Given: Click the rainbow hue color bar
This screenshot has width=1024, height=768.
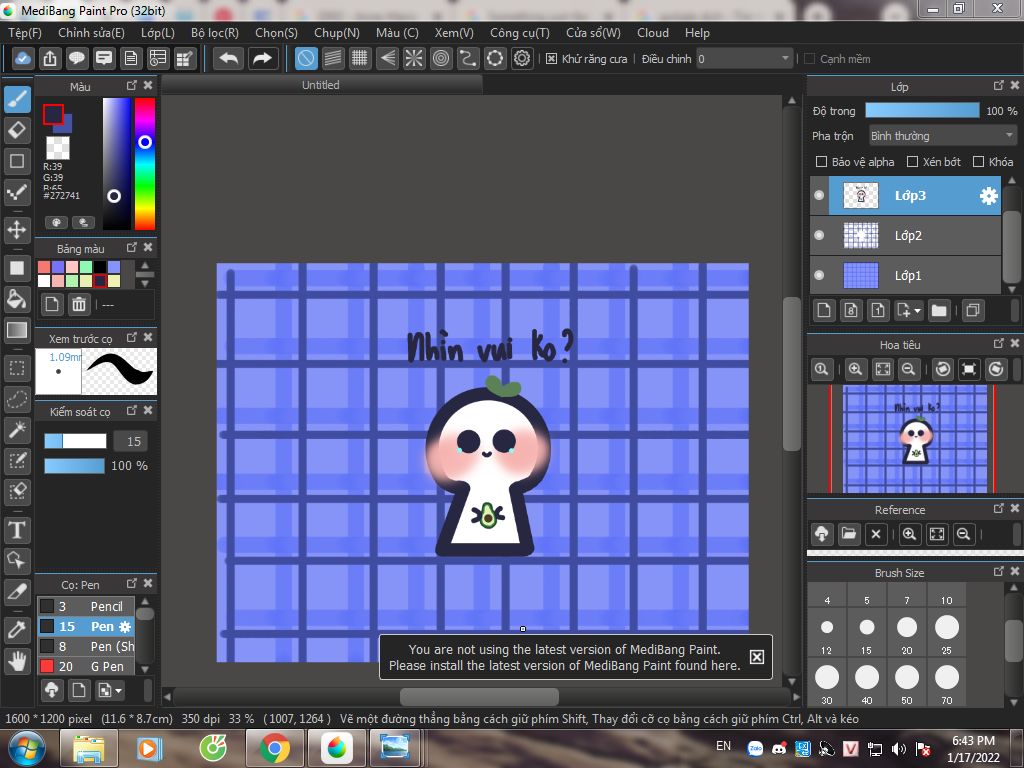Looking at the screenshot, I should 145,164.
